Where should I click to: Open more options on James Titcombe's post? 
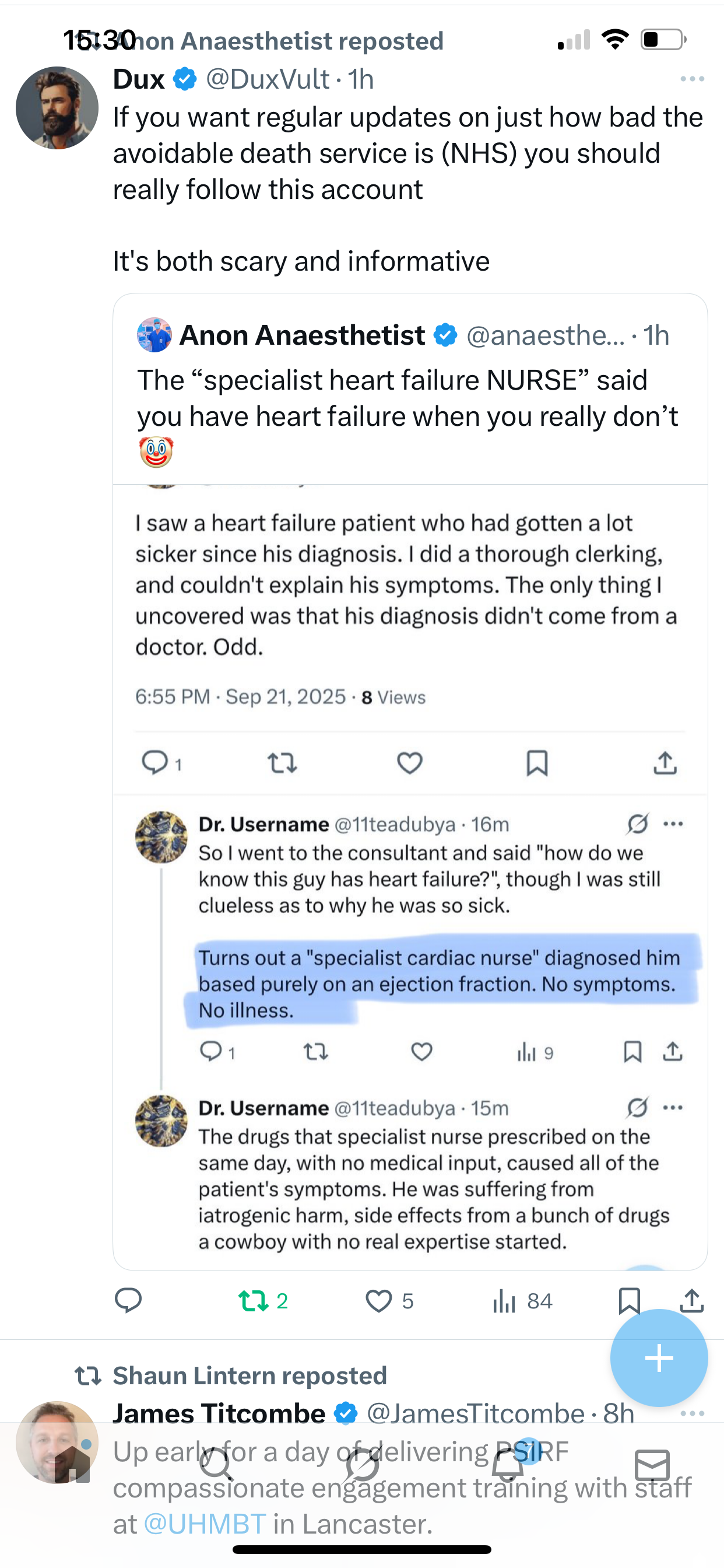click(692, 1413)
